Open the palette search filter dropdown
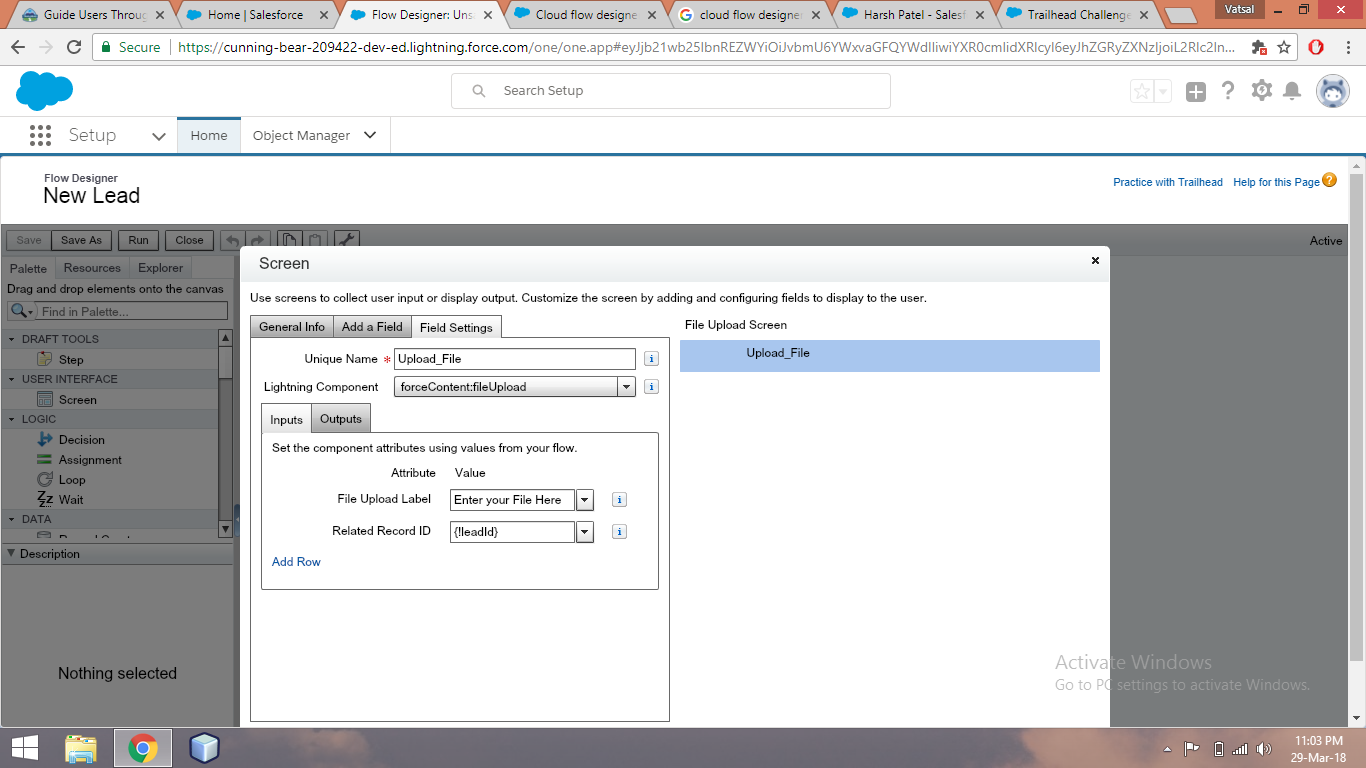This screenshot has height=768, width=1366. pyautogui.click(x=23, y=311)
